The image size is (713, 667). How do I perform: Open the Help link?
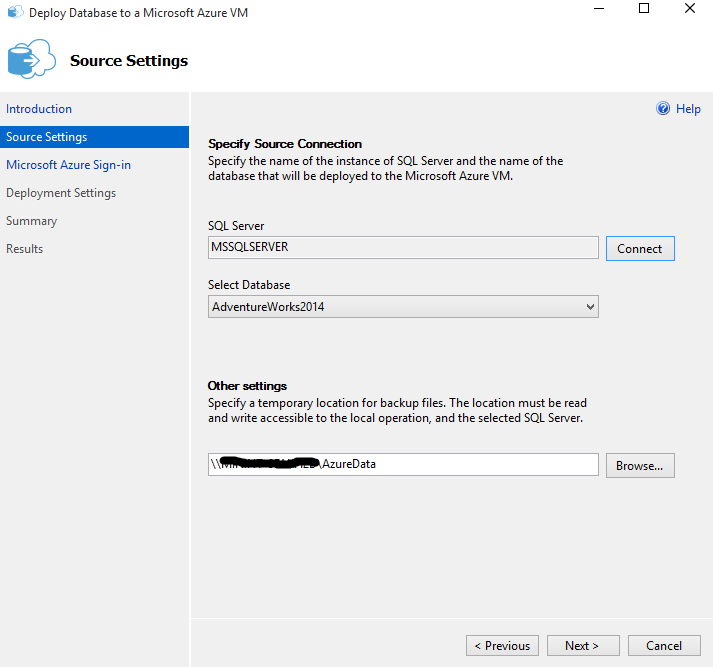tap(688, 109)
